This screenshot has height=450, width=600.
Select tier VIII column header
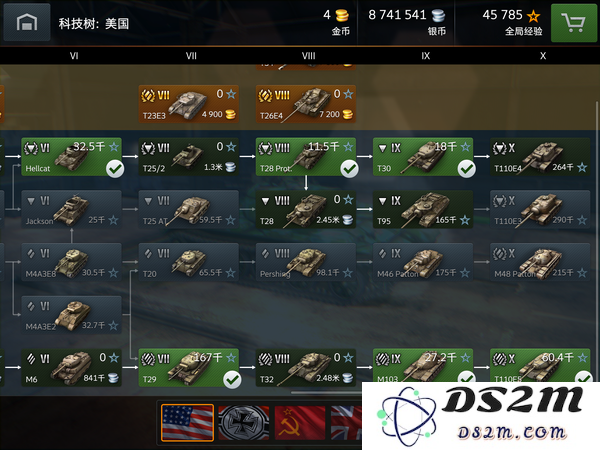pos(308,56)
